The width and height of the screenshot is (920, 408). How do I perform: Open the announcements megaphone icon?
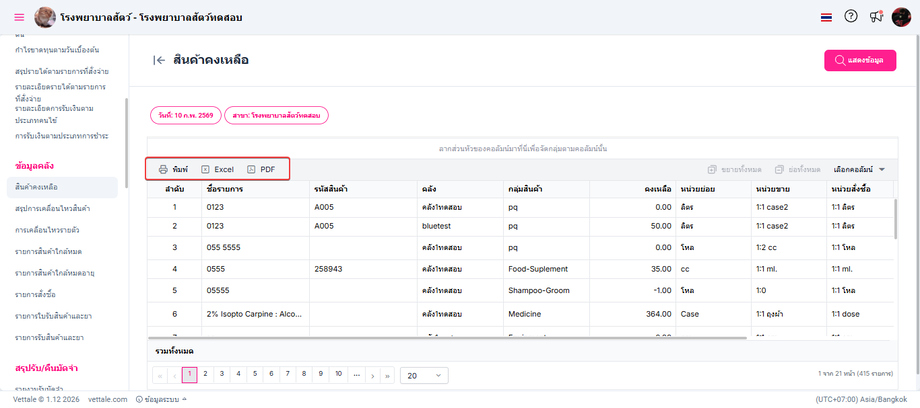click(x=877, y=17)
